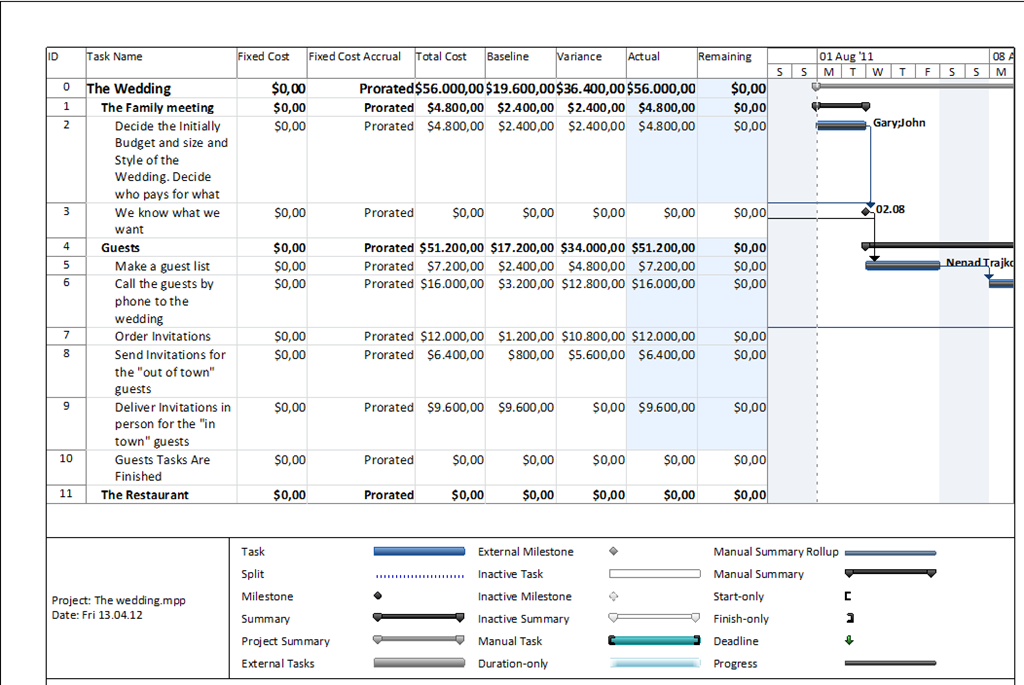Viewport: 1024px width, 685px height.
Task: Click the Finish-only bracket symbol in legend
Action: [x=849, y=619]
